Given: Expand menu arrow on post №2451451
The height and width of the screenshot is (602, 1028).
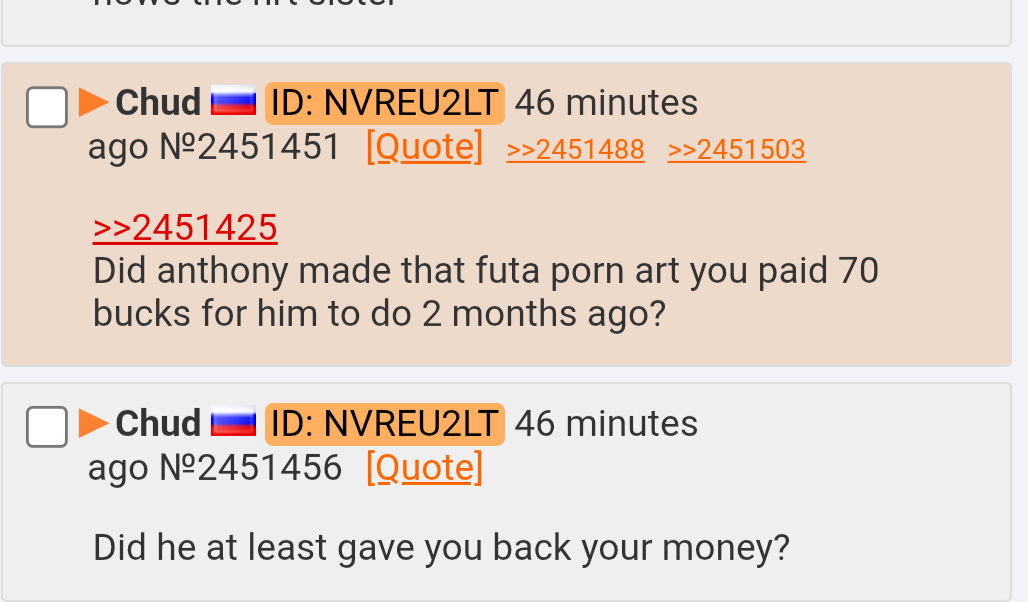Looking at the screenshot, I should click(93, 102).
